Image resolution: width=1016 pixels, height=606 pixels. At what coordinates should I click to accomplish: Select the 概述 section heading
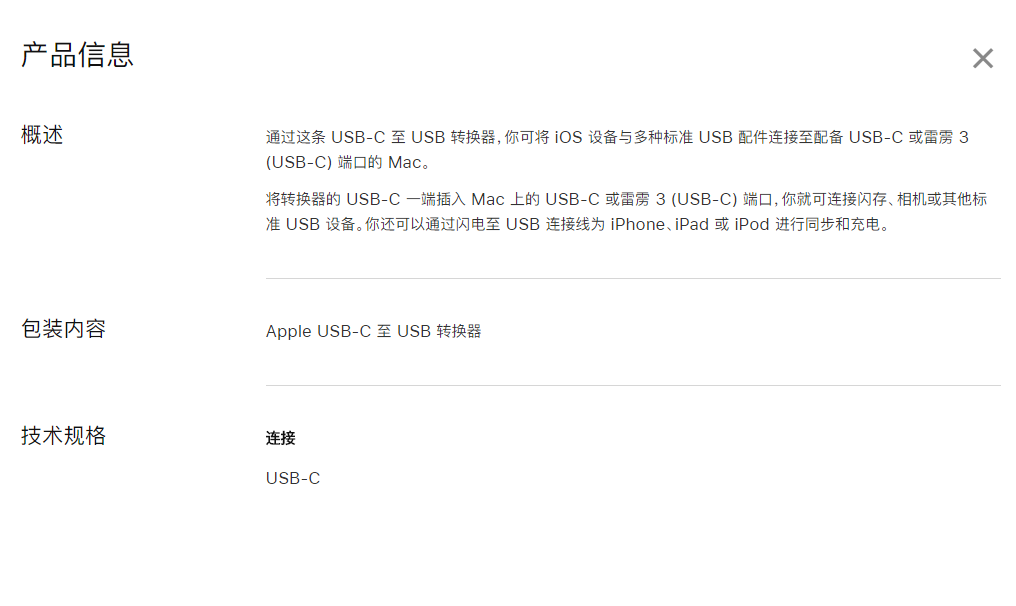[42, 135]
